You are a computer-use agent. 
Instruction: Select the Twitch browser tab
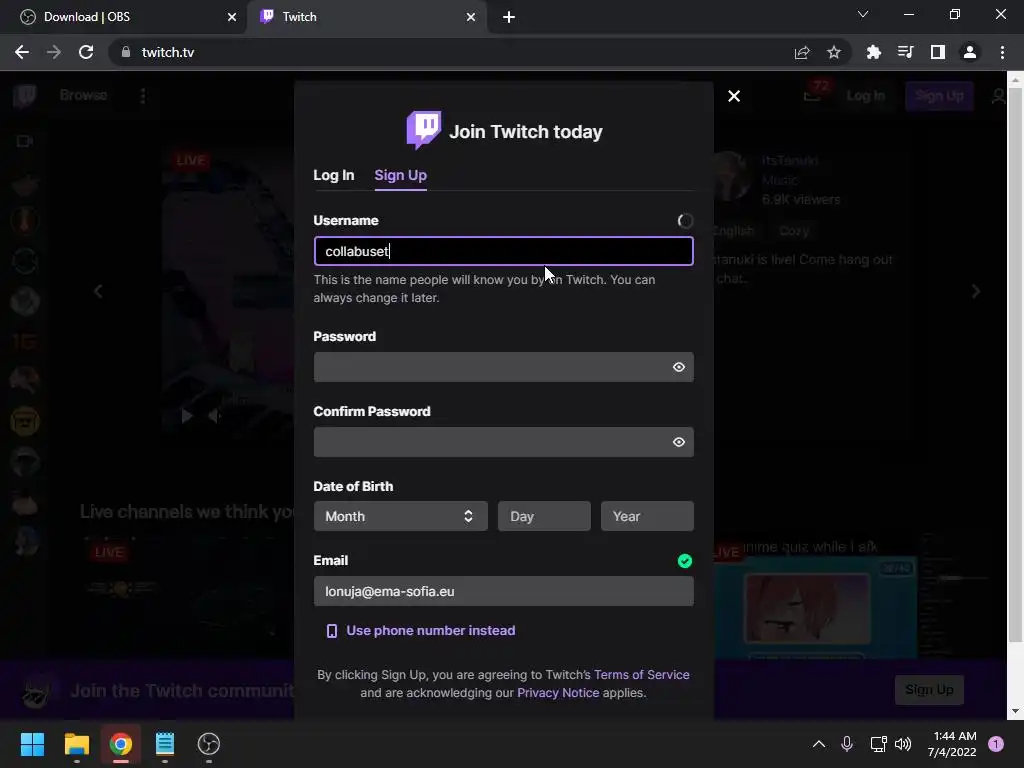pos(366,17)
